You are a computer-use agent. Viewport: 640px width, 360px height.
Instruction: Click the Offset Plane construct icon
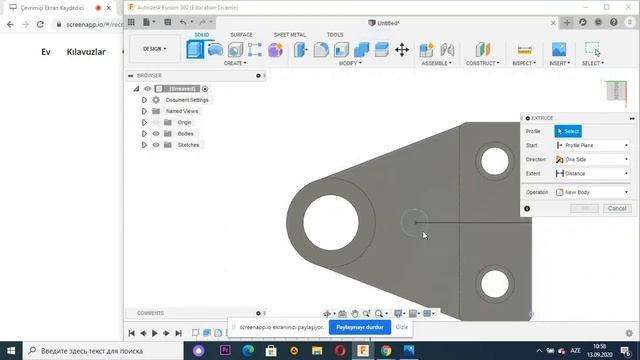click(x=482, y=50)
